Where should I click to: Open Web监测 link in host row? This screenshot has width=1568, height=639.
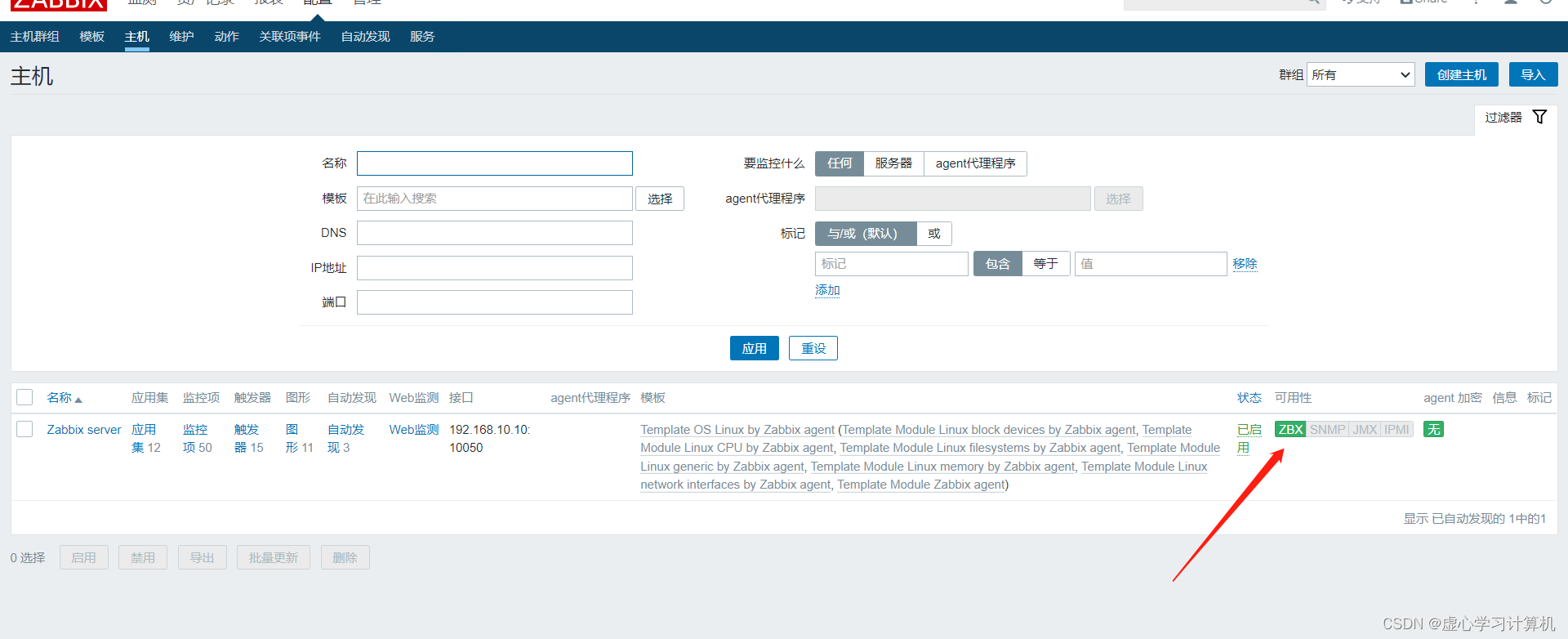click(x=414, y=430)
